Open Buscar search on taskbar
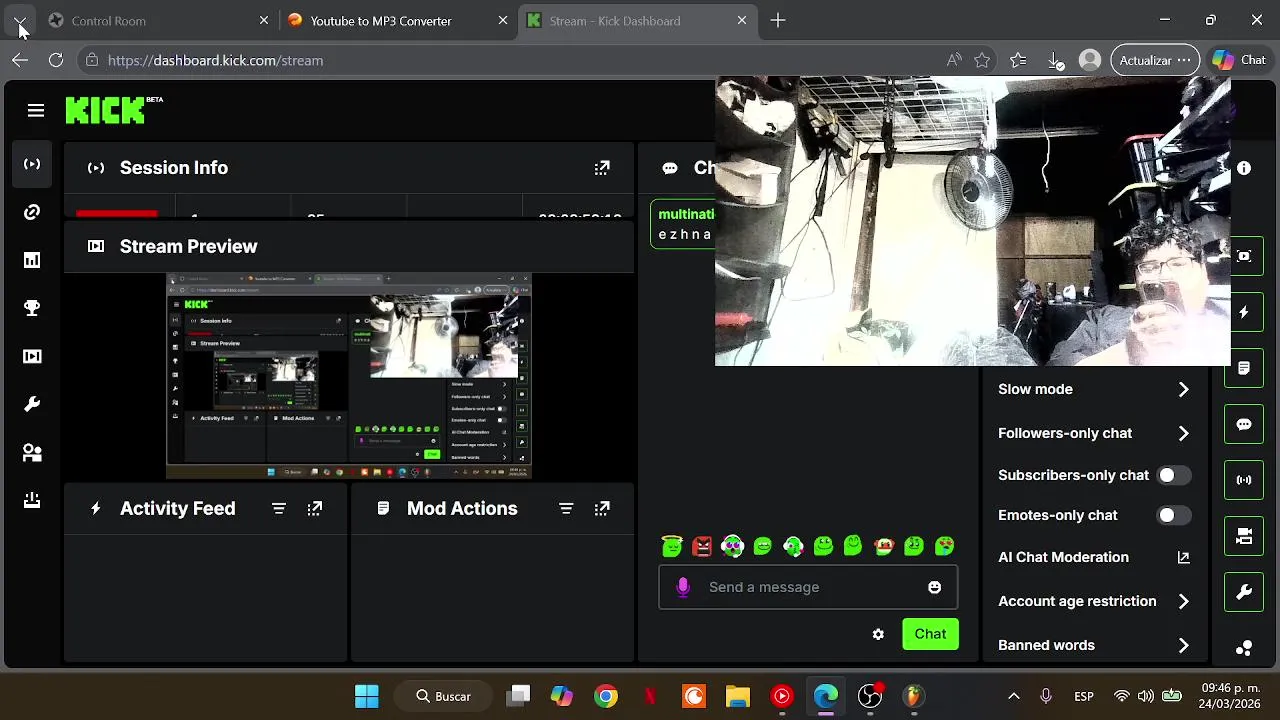Screen dimensions: 1280x720 click(x=443, y=696)
